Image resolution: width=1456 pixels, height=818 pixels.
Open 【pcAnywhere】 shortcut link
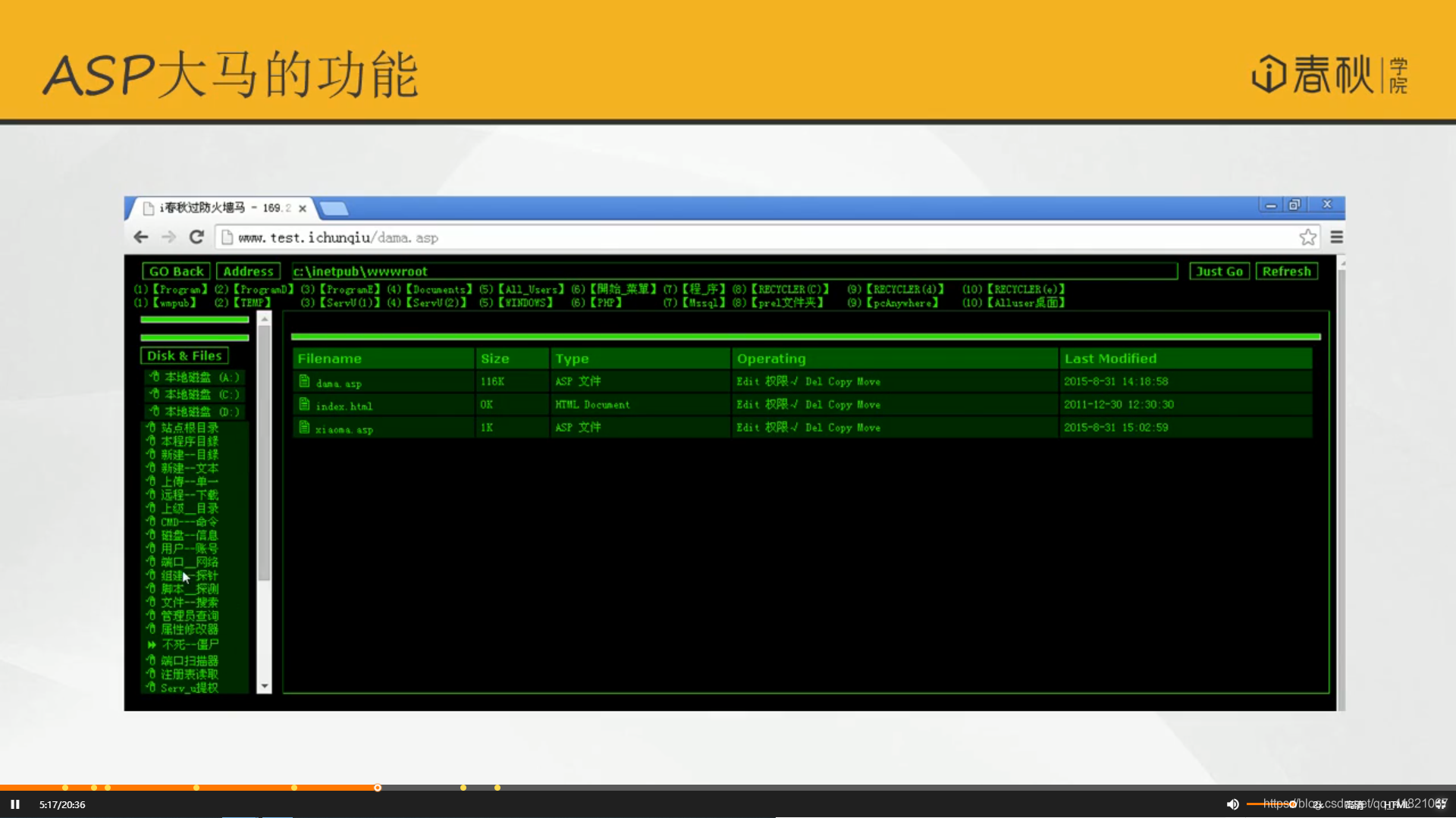click(x=902, y=303)
